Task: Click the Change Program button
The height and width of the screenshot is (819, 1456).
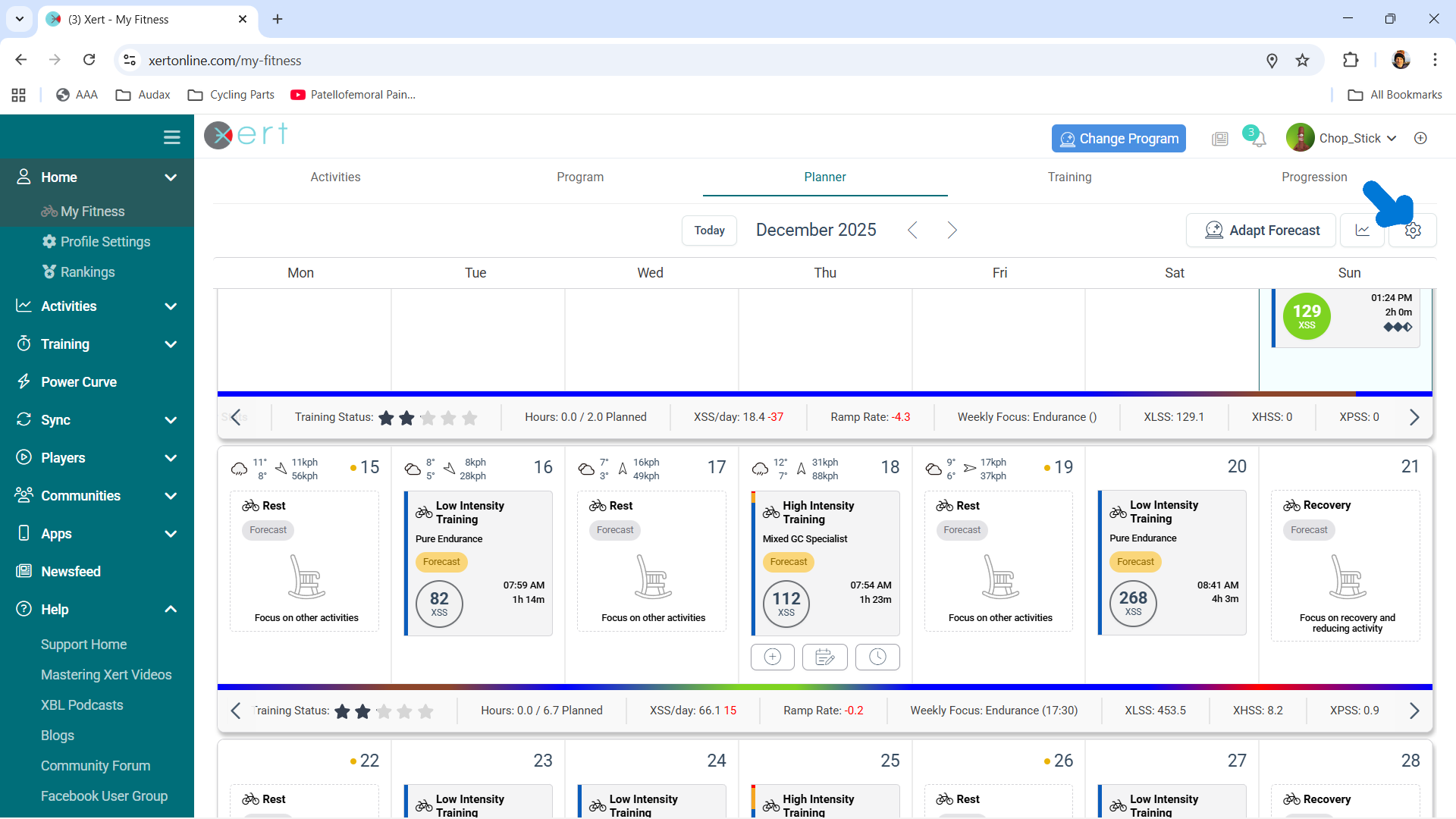Action: (x=1118, y=139)
